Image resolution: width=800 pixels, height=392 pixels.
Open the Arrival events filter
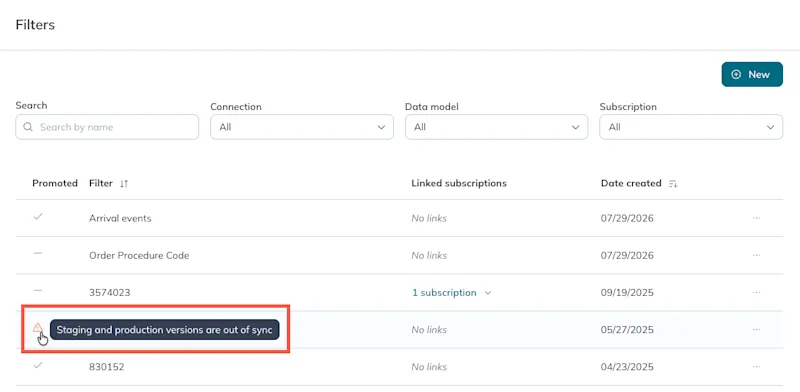click(x=120, y=218)
